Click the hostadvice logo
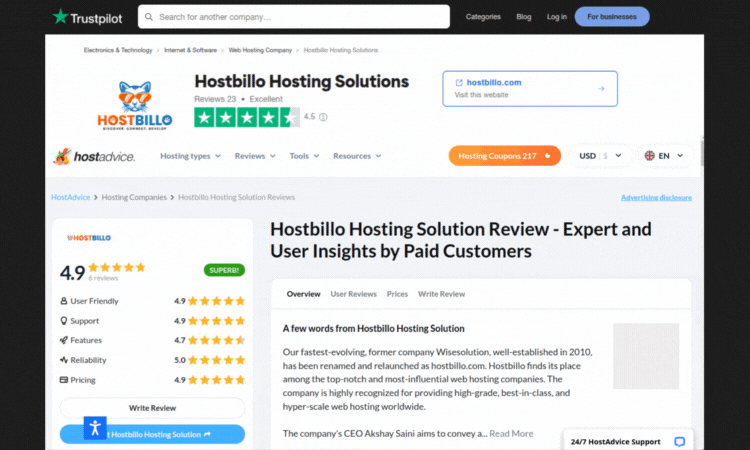Viewport: 750px width, 450px height. [94, 156]
